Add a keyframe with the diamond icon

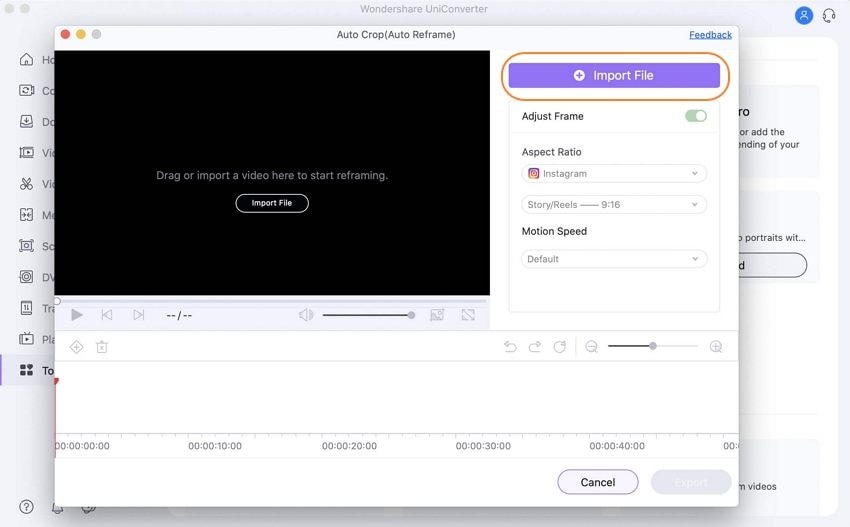[x=76, y=347]
